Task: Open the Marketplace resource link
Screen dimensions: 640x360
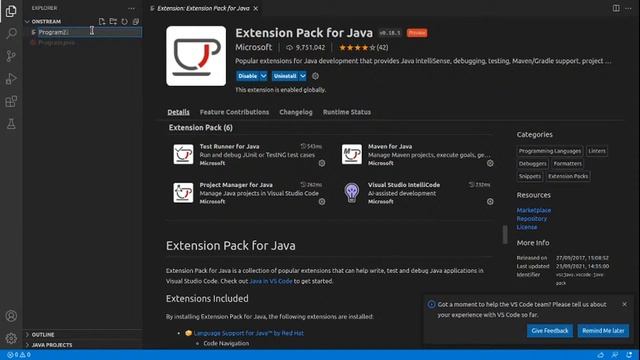Action: [534, 210]
